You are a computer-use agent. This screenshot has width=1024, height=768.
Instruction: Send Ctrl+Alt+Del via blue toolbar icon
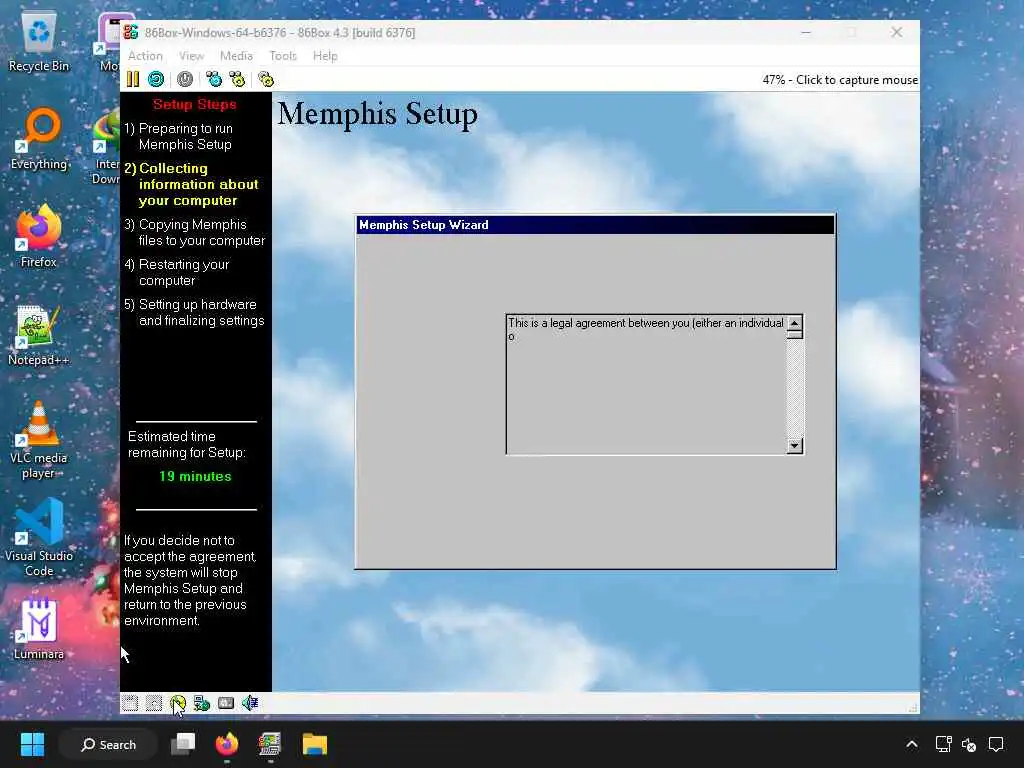point(214,79)
